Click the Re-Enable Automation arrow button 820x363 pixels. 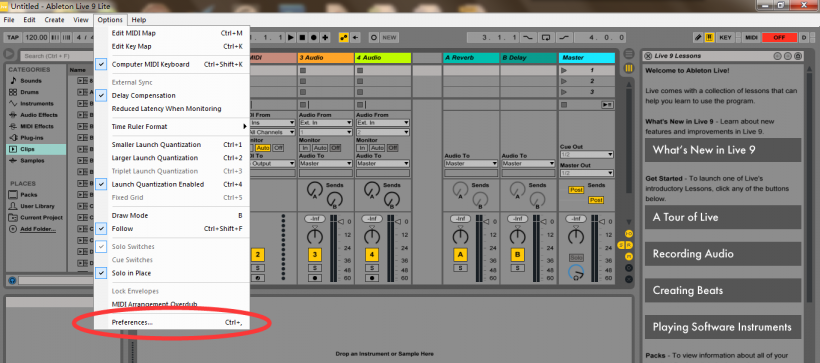point(356,38)
